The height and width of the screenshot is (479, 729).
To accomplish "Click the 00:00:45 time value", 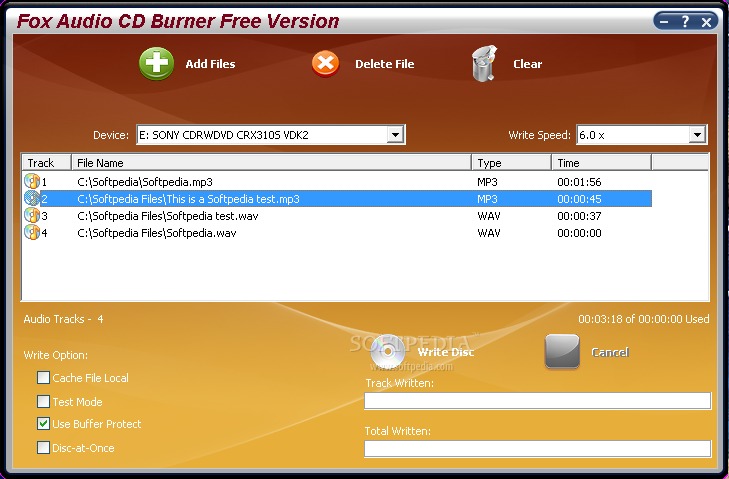I will (x=579, y=199).
